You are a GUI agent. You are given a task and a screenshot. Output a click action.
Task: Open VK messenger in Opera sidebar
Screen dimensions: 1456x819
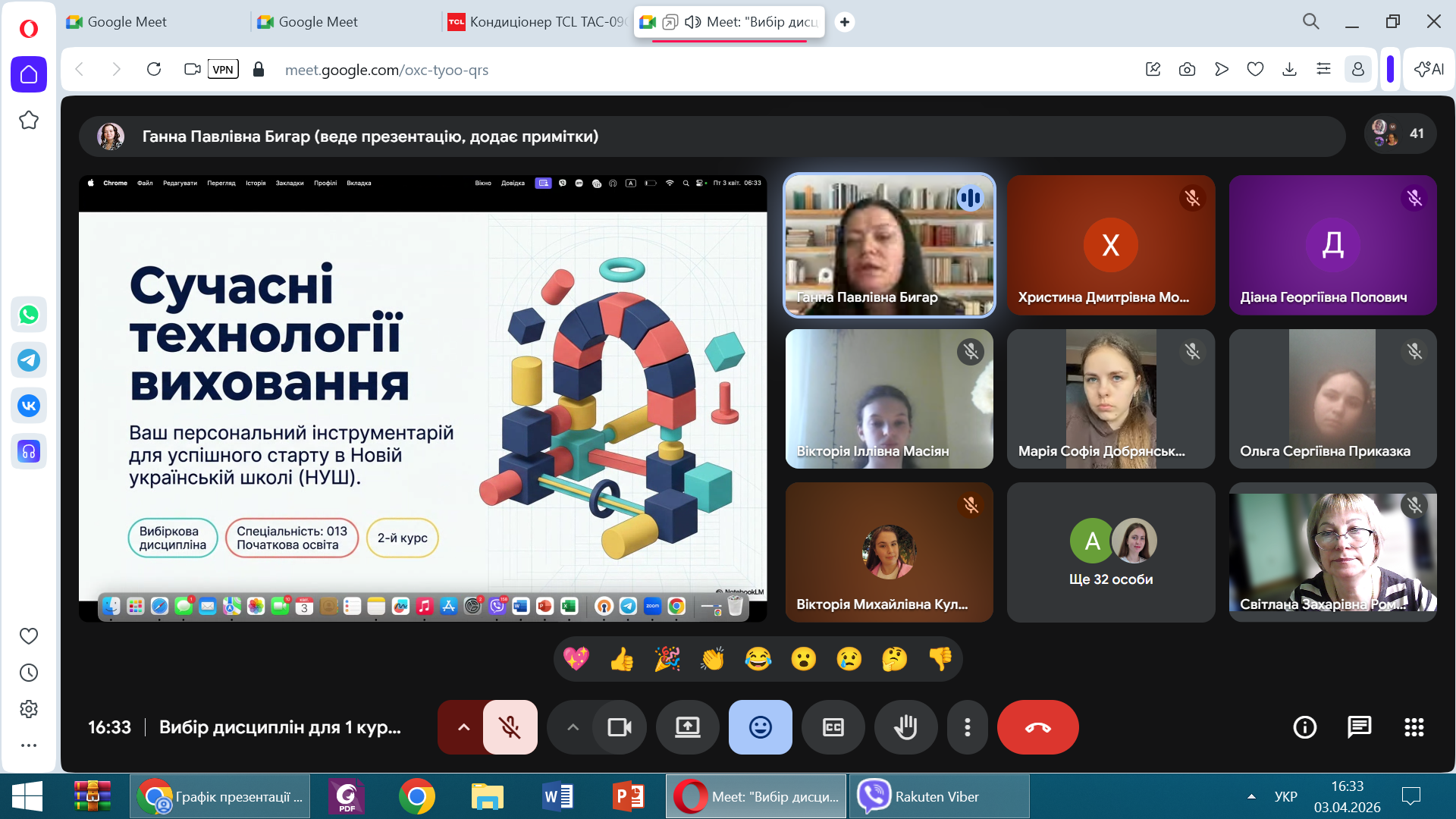click(x=29, y=406)
